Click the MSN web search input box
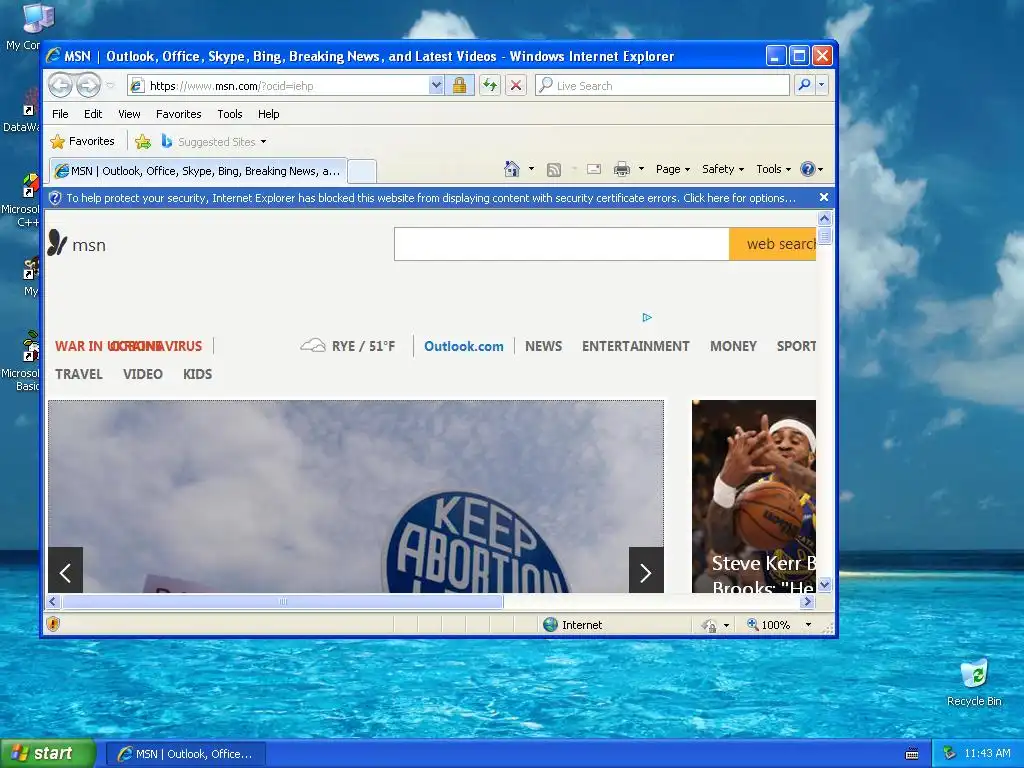Viewport: 1024px width, 768px height. tap(562, 244)
